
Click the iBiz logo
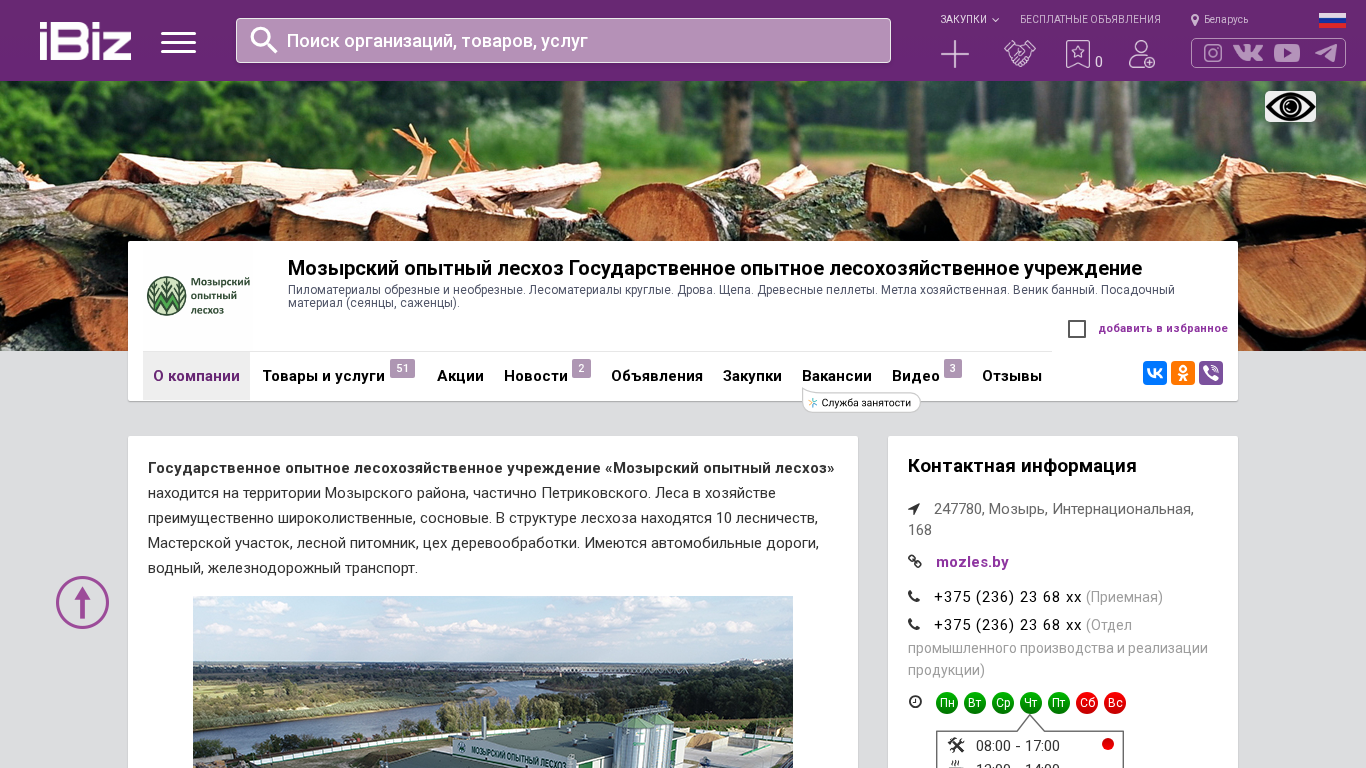tap(85, 41)
